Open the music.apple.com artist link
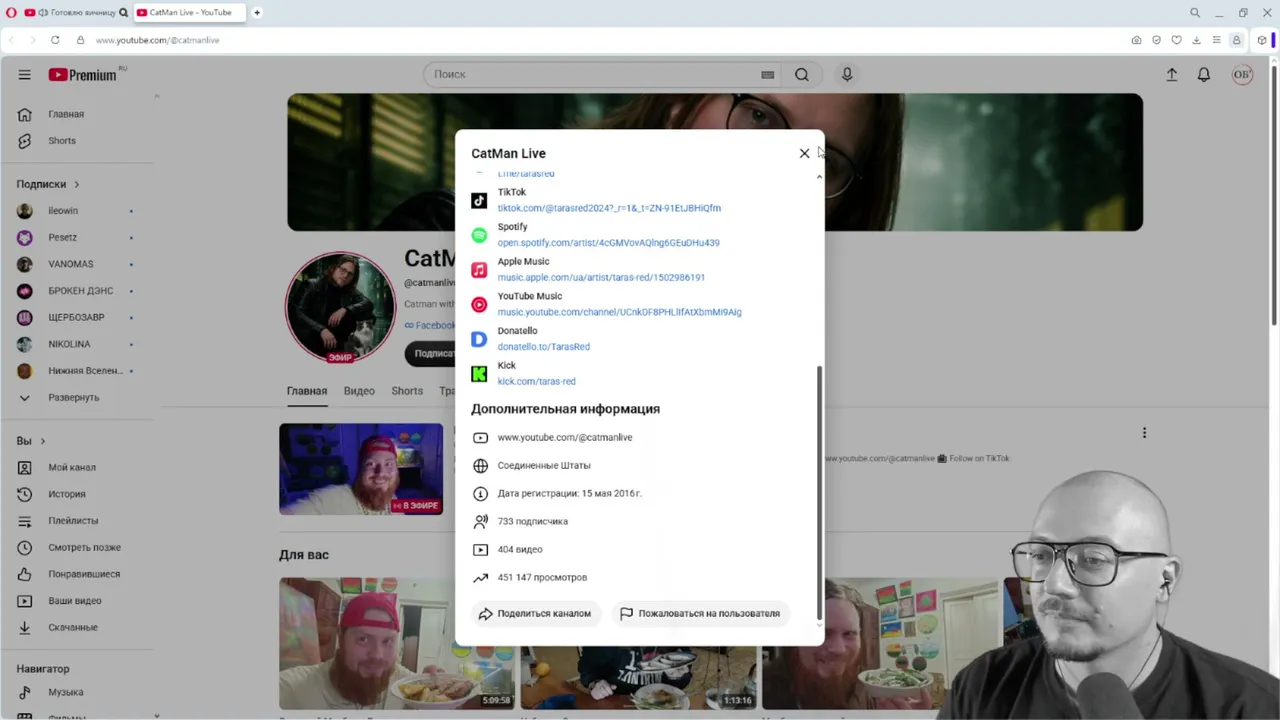The image size is (1280, 720). (601, 278)
